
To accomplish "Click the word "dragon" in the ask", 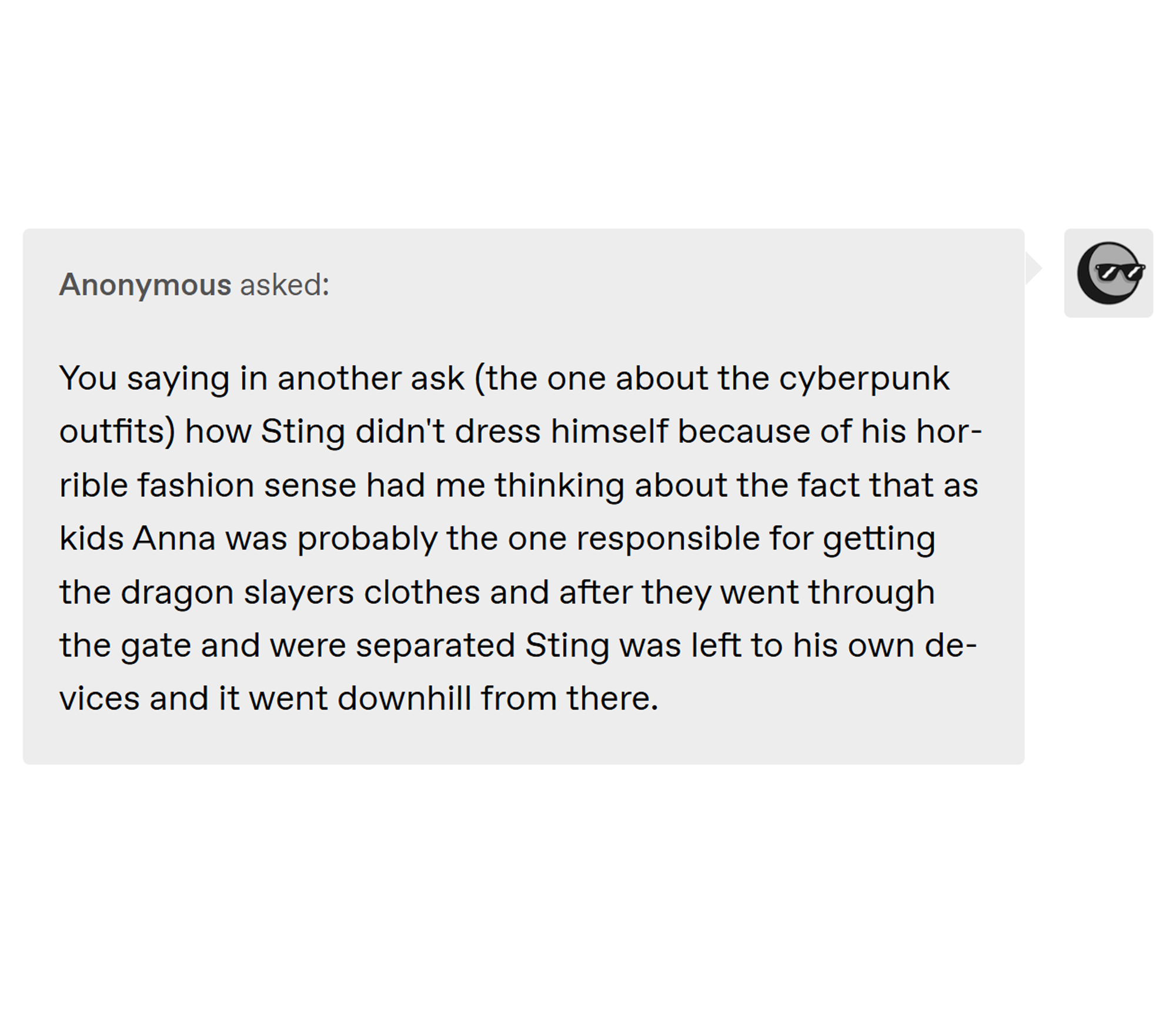I will click(x=177, y=592).
